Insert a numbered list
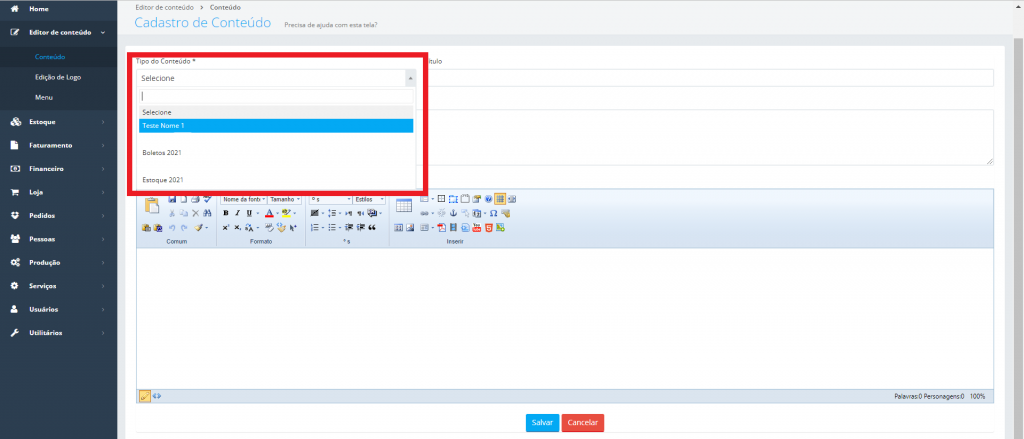Image resolution: width=1024 pixels, height=439 pixels. pyautogui.click(x=315, y=227)
